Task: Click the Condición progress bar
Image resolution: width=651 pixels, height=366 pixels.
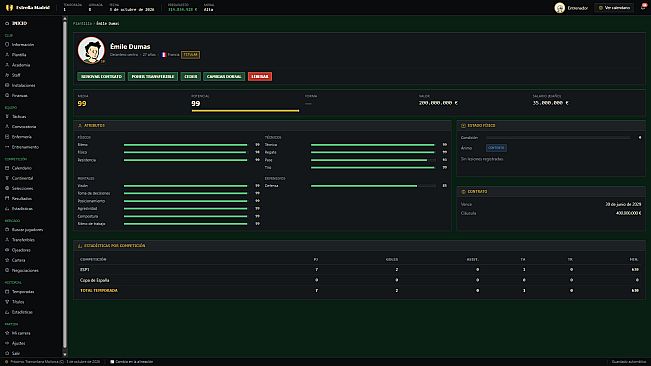Action: pyautogui.click(x=558, y=137)
